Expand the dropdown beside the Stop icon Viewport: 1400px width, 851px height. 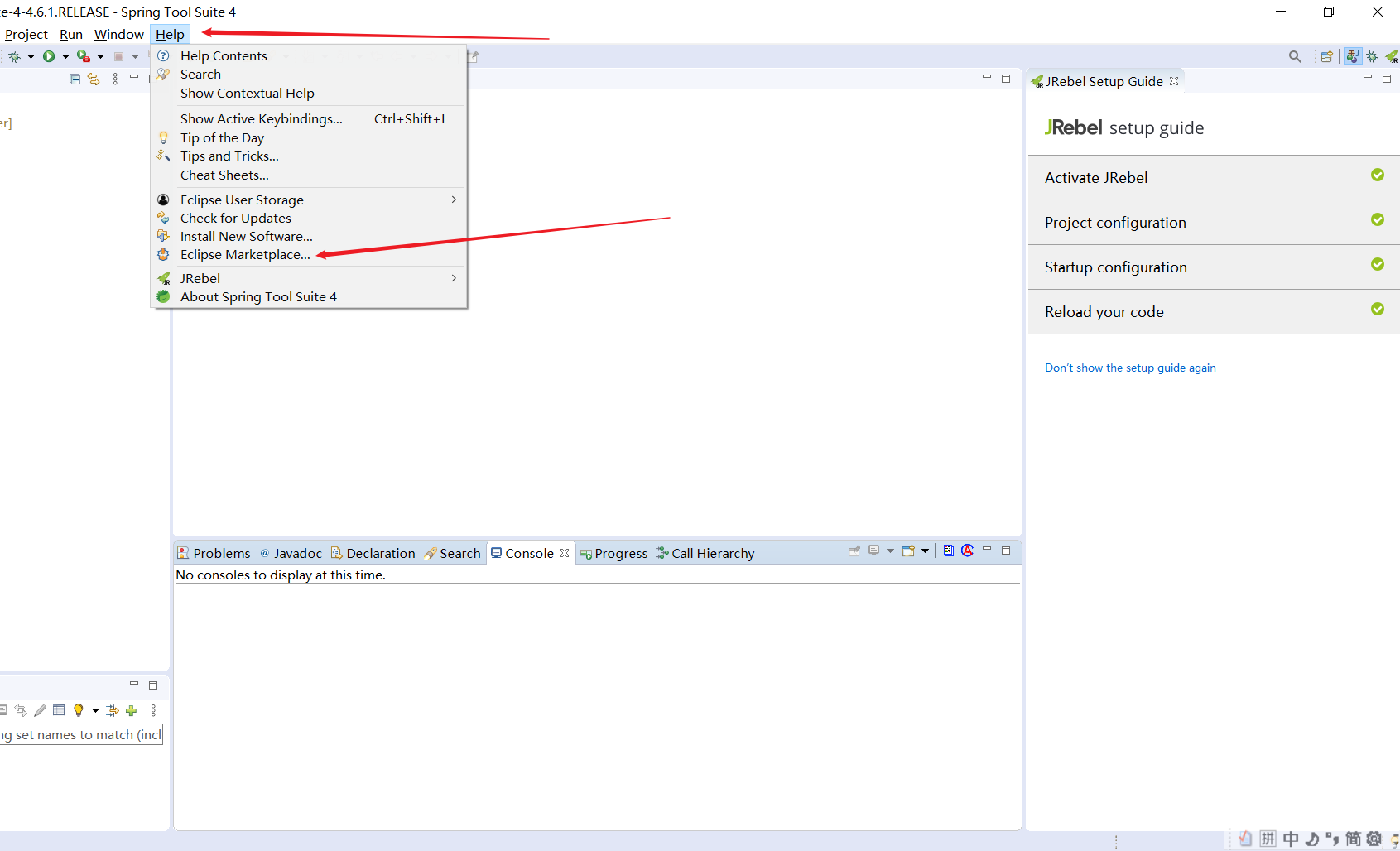tap(135, 56)
